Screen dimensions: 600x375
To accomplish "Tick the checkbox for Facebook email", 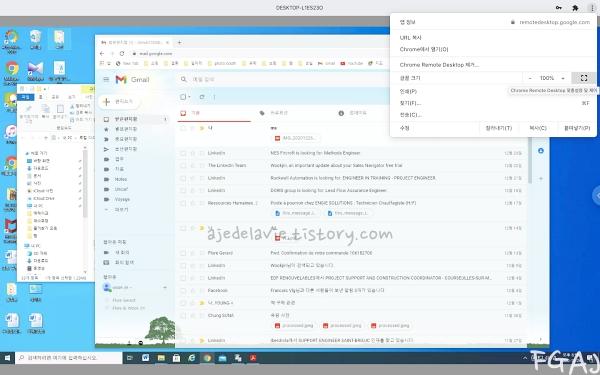I will [183, 291].
